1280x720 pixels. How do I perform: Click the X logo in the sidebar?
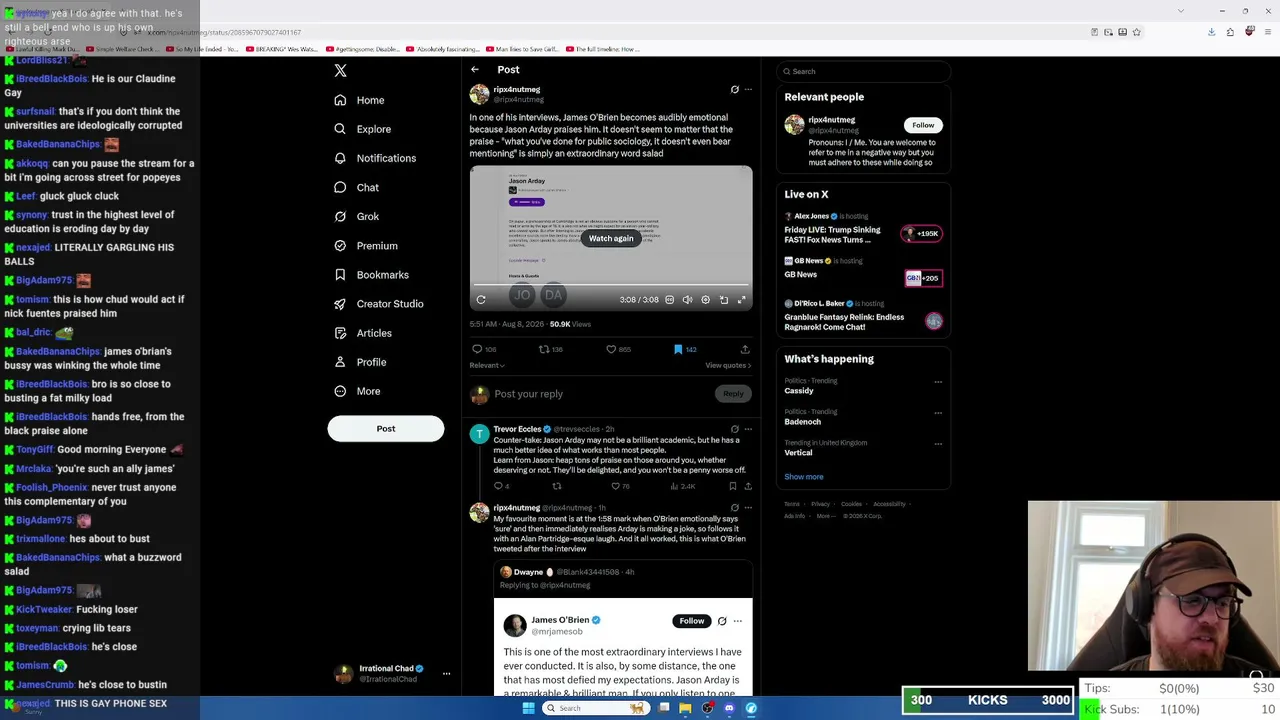[340, 71]
